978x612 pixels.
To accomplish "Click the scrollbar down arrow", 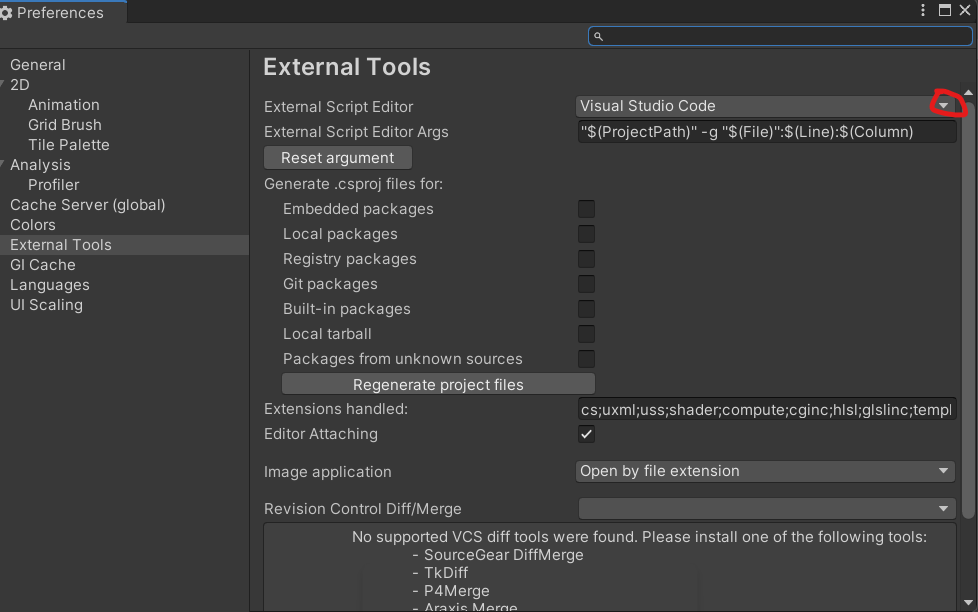I will click(x=968, y=603).
